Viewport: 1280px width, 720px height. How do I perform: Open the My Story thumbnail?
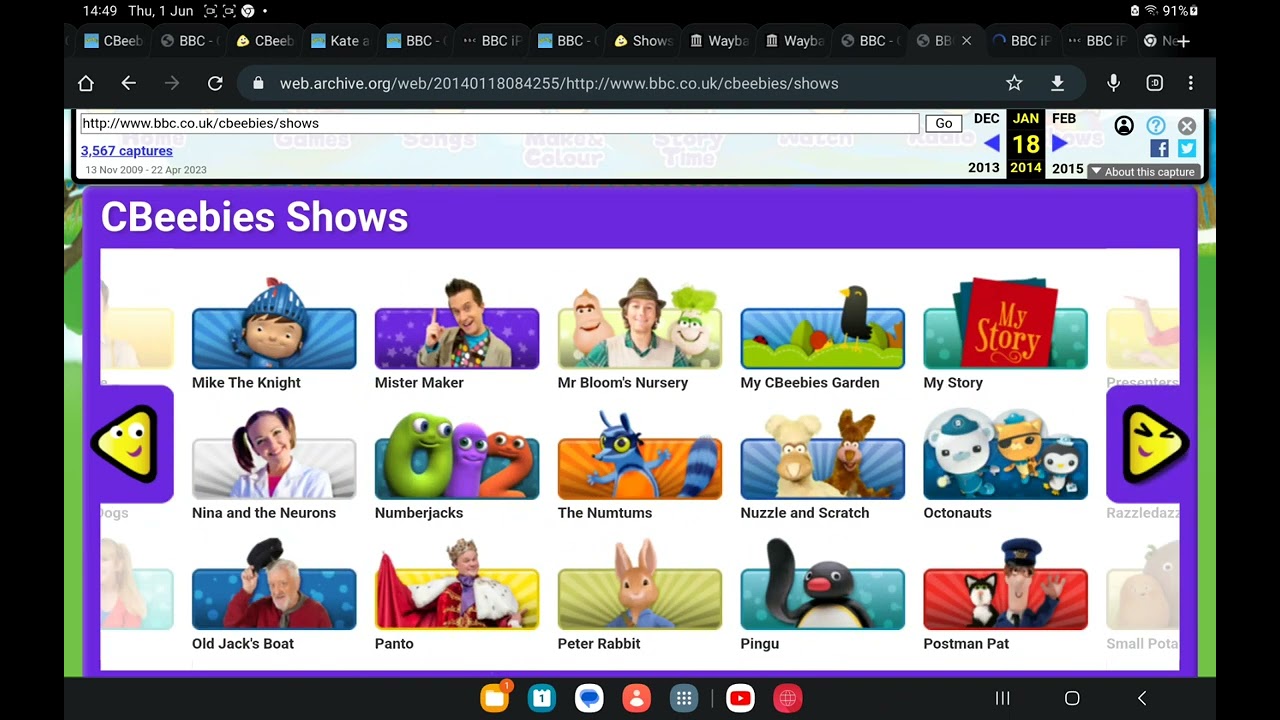1005,324
